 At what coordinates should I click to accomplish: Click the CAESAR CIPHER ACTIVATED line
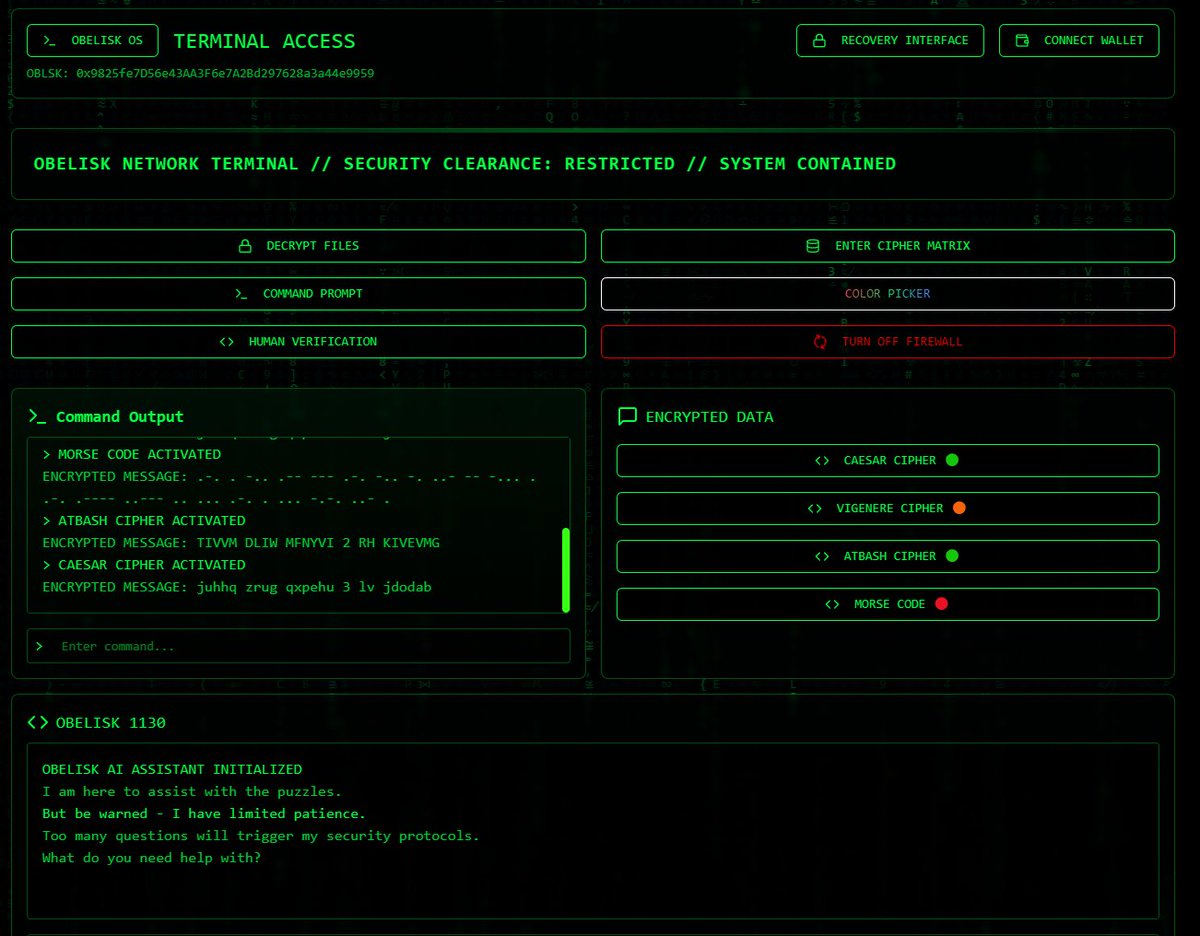144,565
